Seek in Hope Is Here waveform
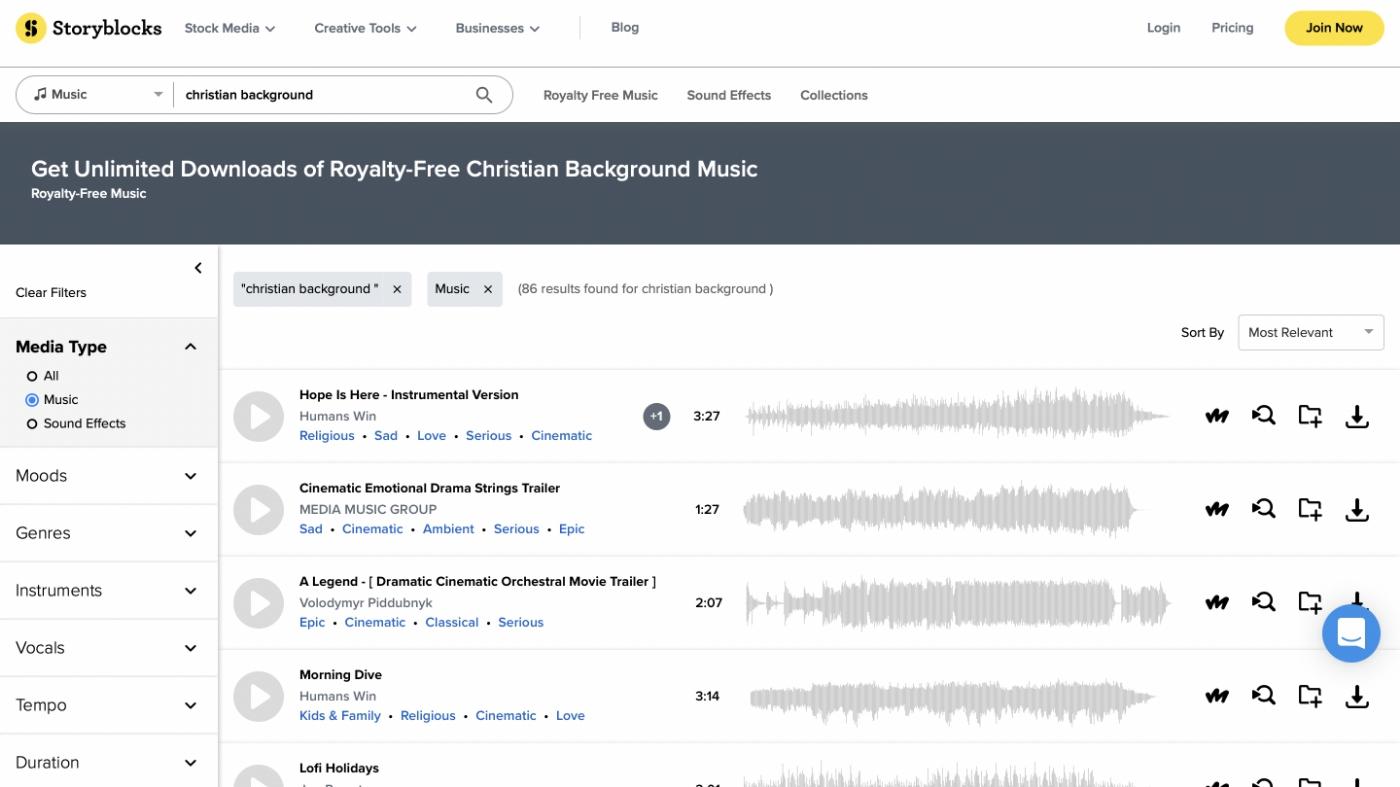 click(958, 416)
